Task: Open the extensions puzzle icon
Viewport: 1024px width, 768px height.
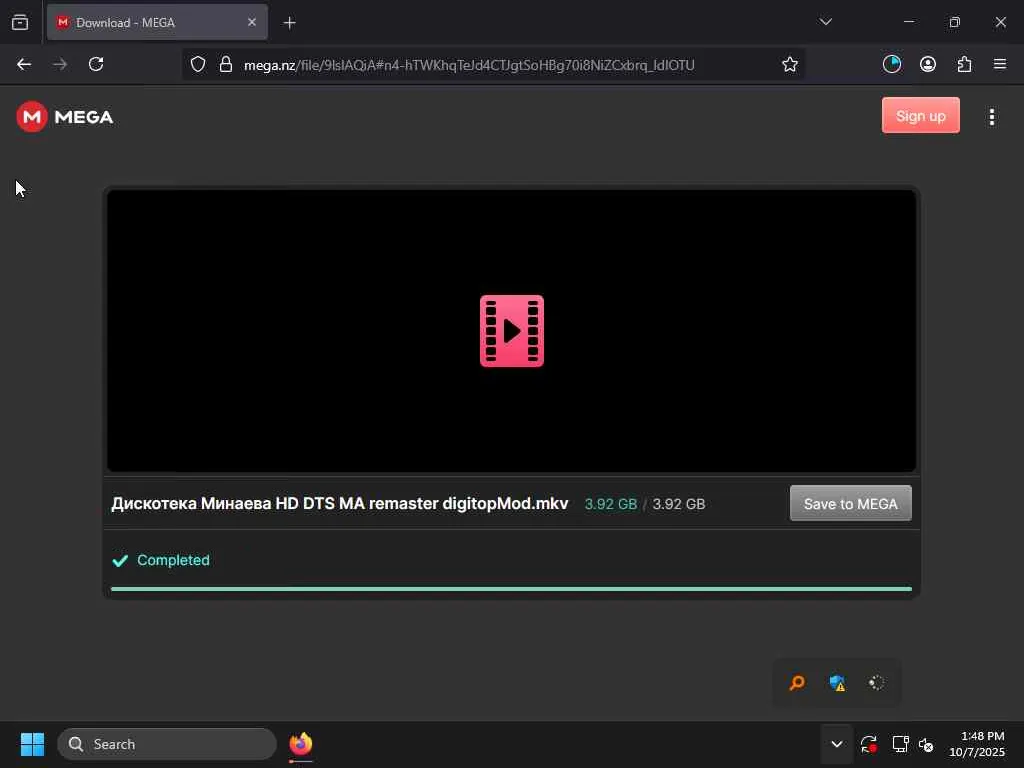Action: 964,64
